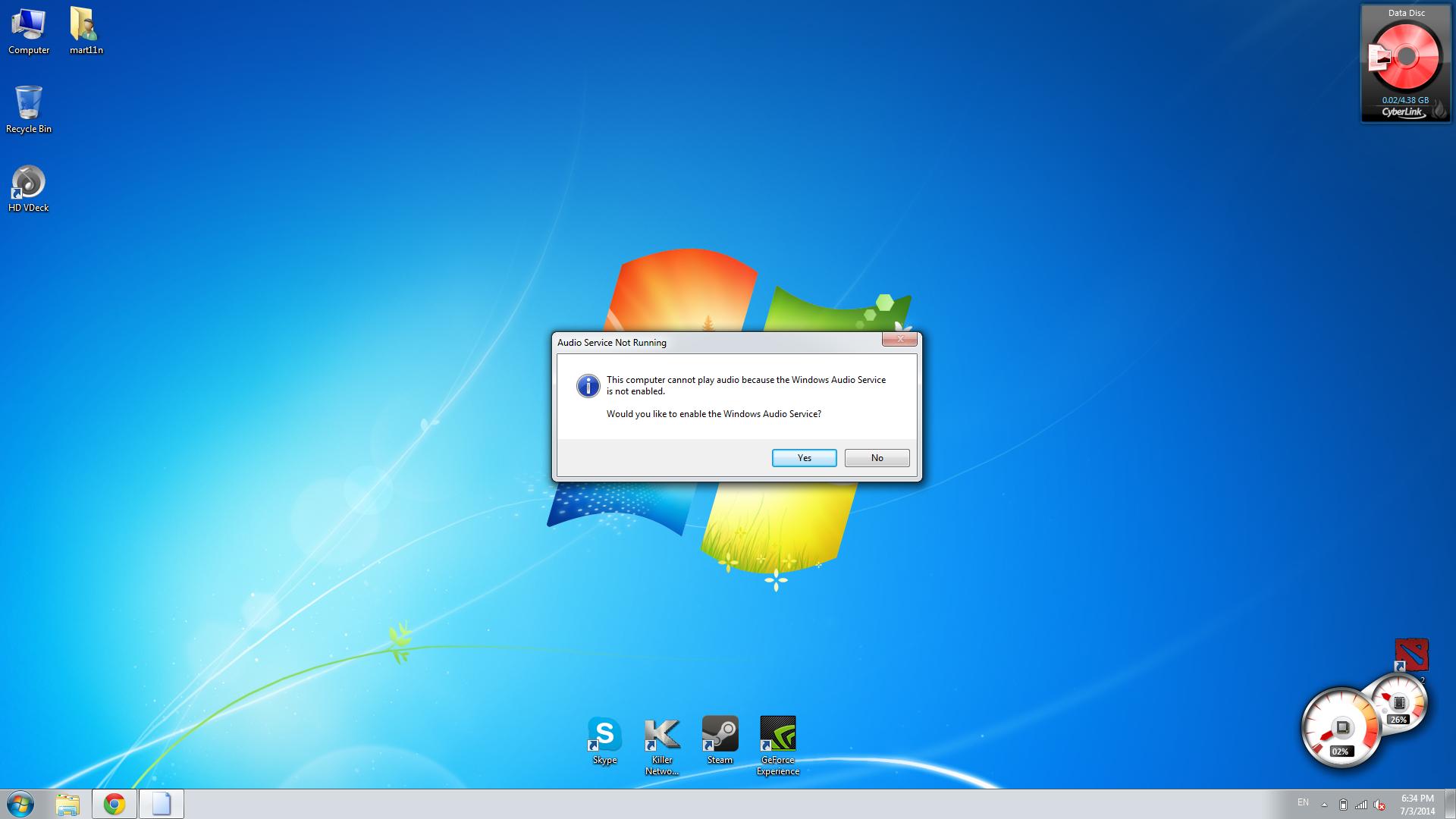
Task: Close the Audio Service Not Running dialog
Action: click(899, 339)
